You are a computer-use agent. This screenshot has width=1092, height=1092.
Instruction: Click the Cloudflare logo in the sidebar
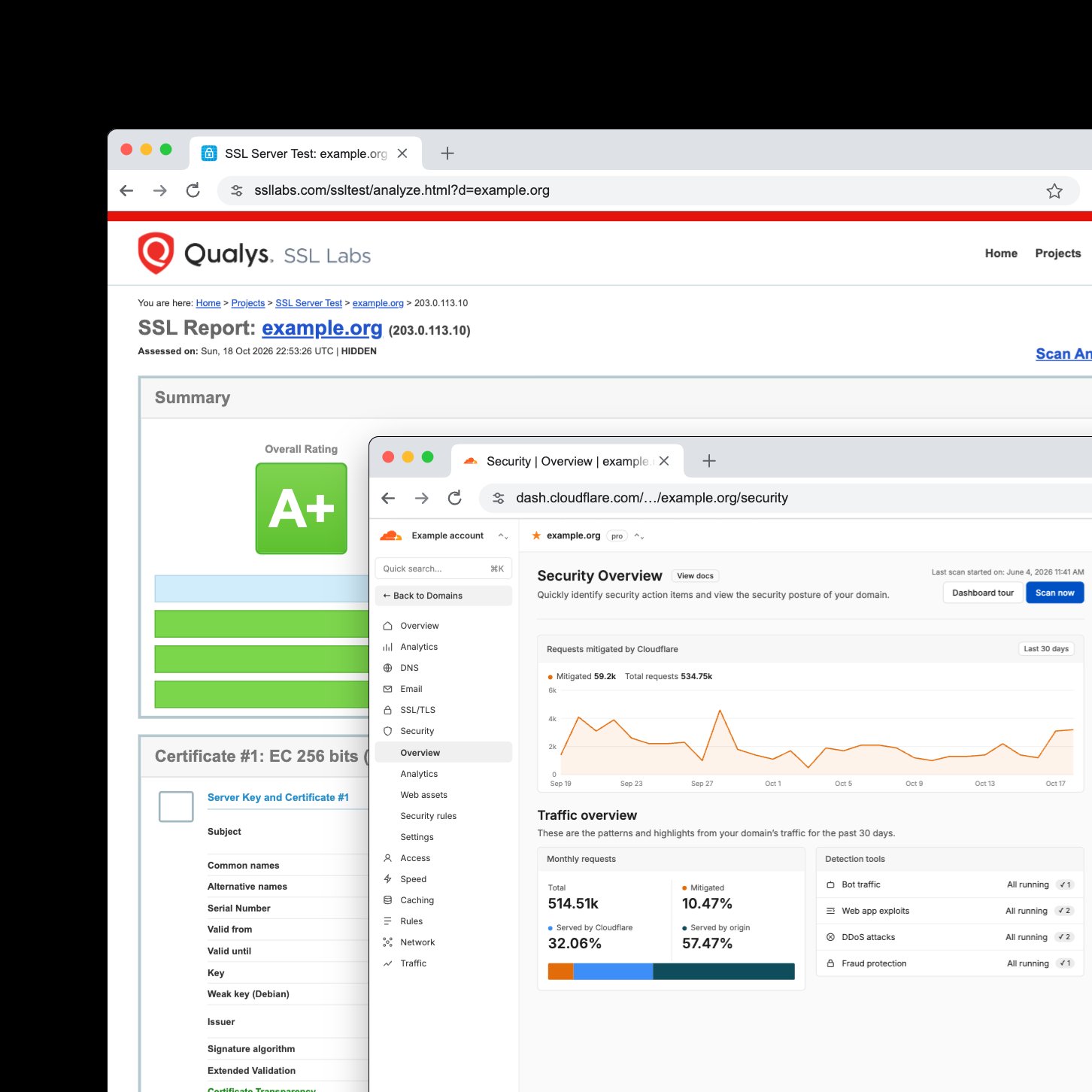391,535
